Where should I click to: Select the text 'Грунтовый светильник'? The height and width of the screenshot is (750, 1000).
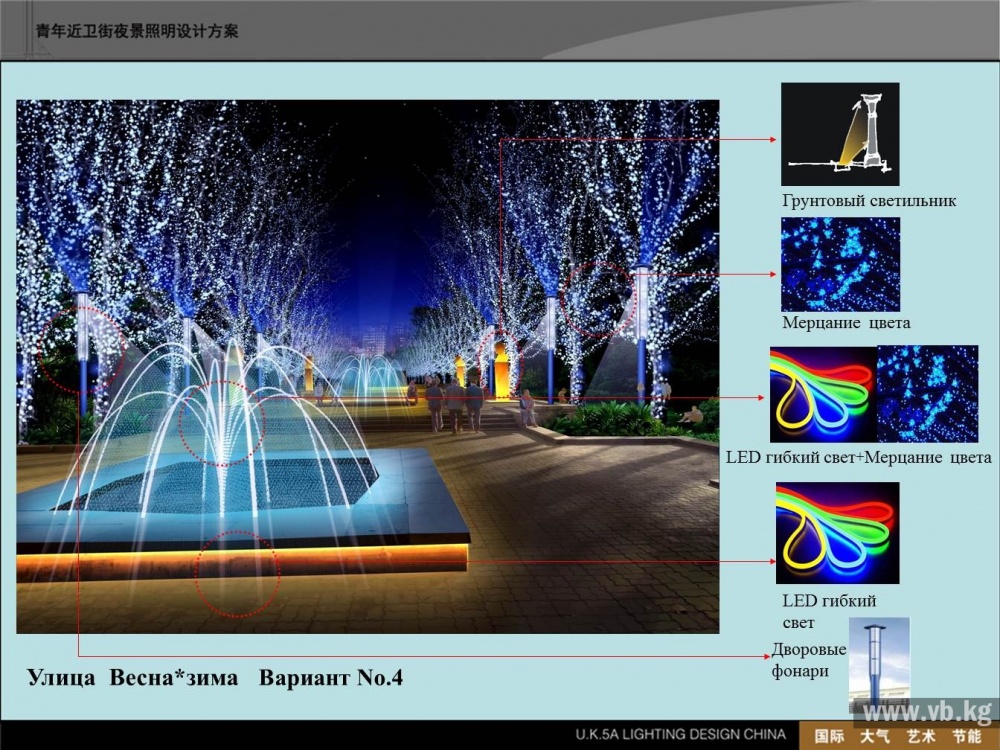coord(869,201)
